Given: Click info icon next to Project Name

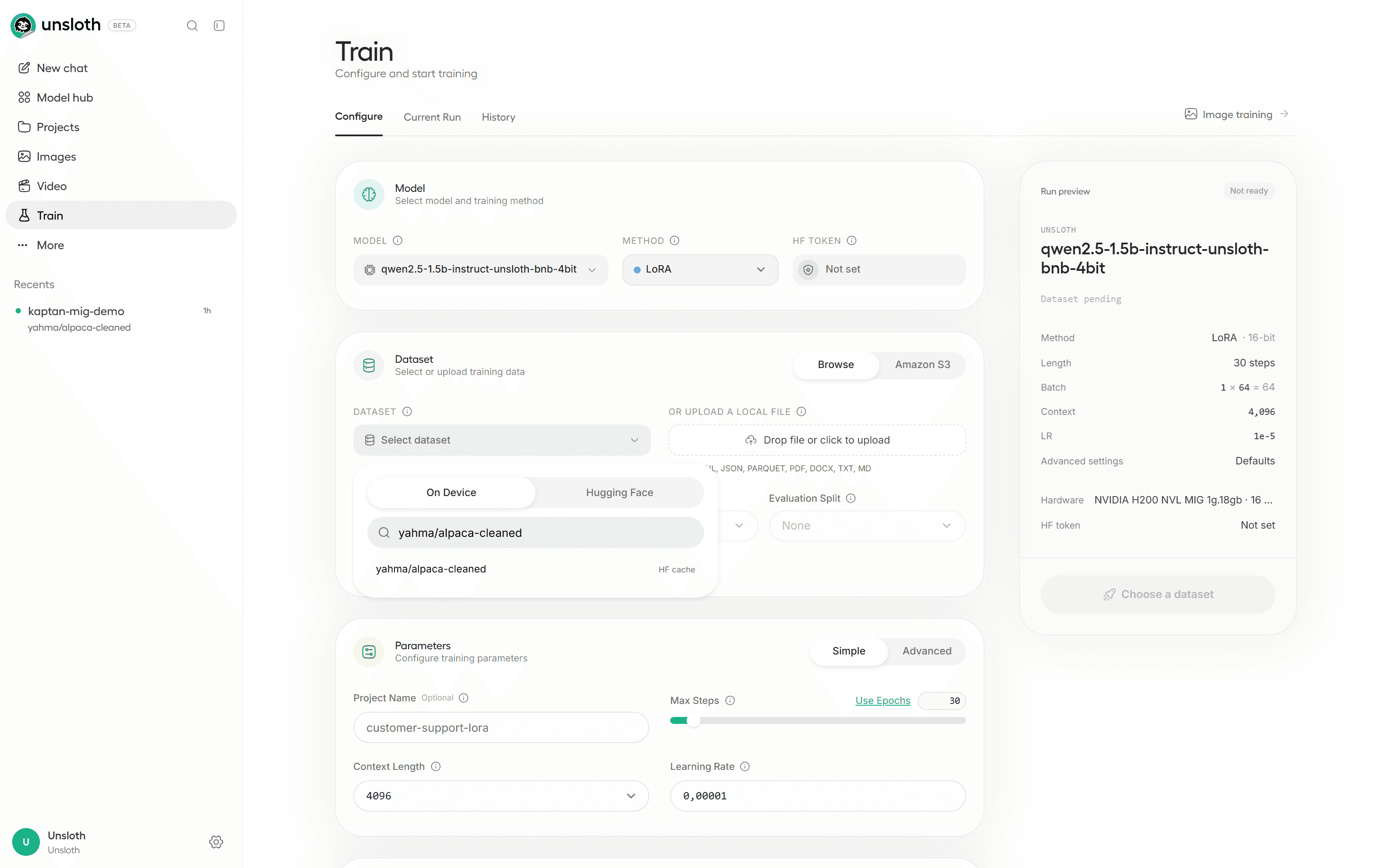Looking at the screenshot, I should [x=464, y=697].
